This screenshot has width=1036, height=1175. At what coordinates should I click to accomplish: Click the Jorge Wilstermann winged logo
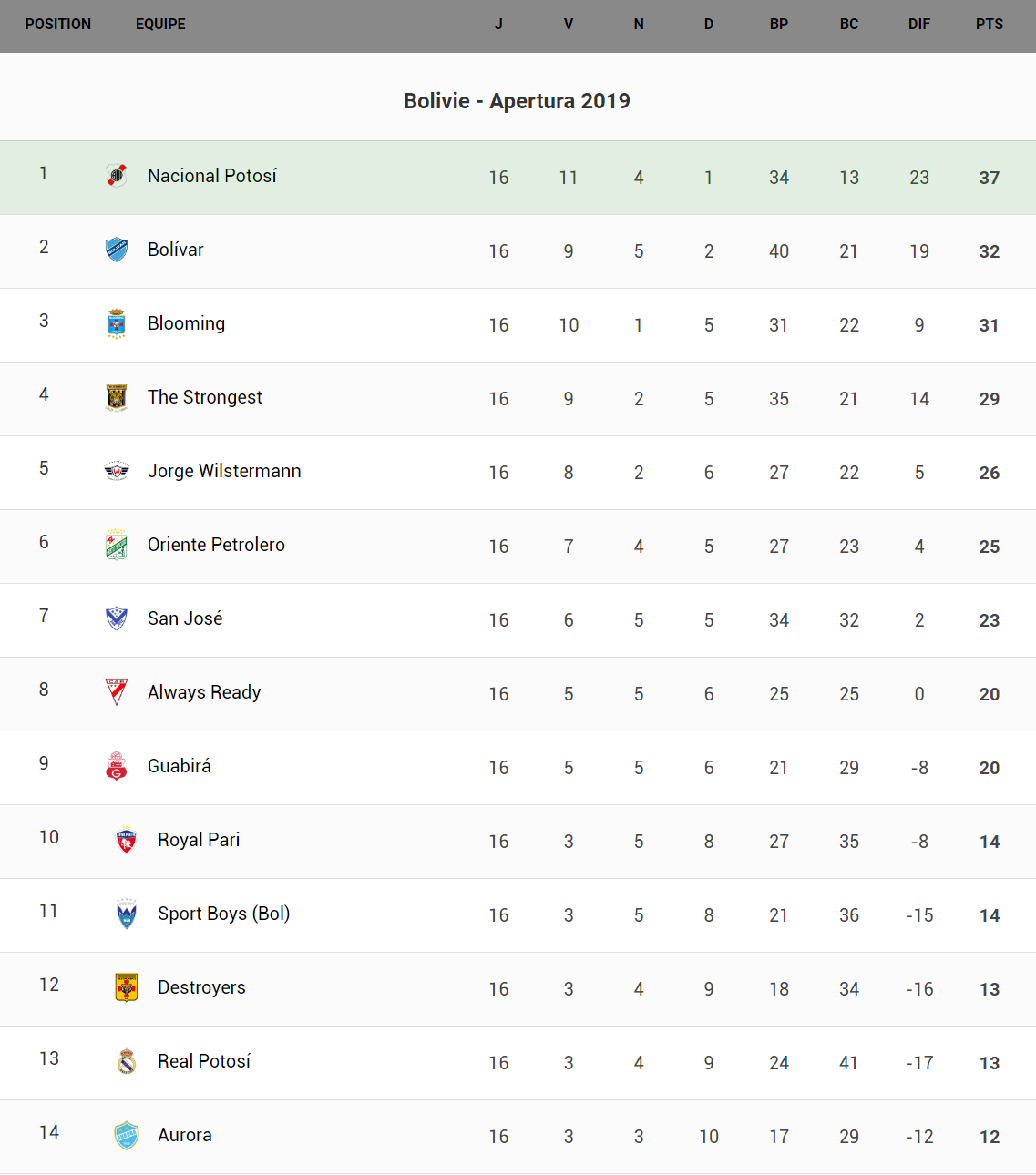click(x=117, y=471)
